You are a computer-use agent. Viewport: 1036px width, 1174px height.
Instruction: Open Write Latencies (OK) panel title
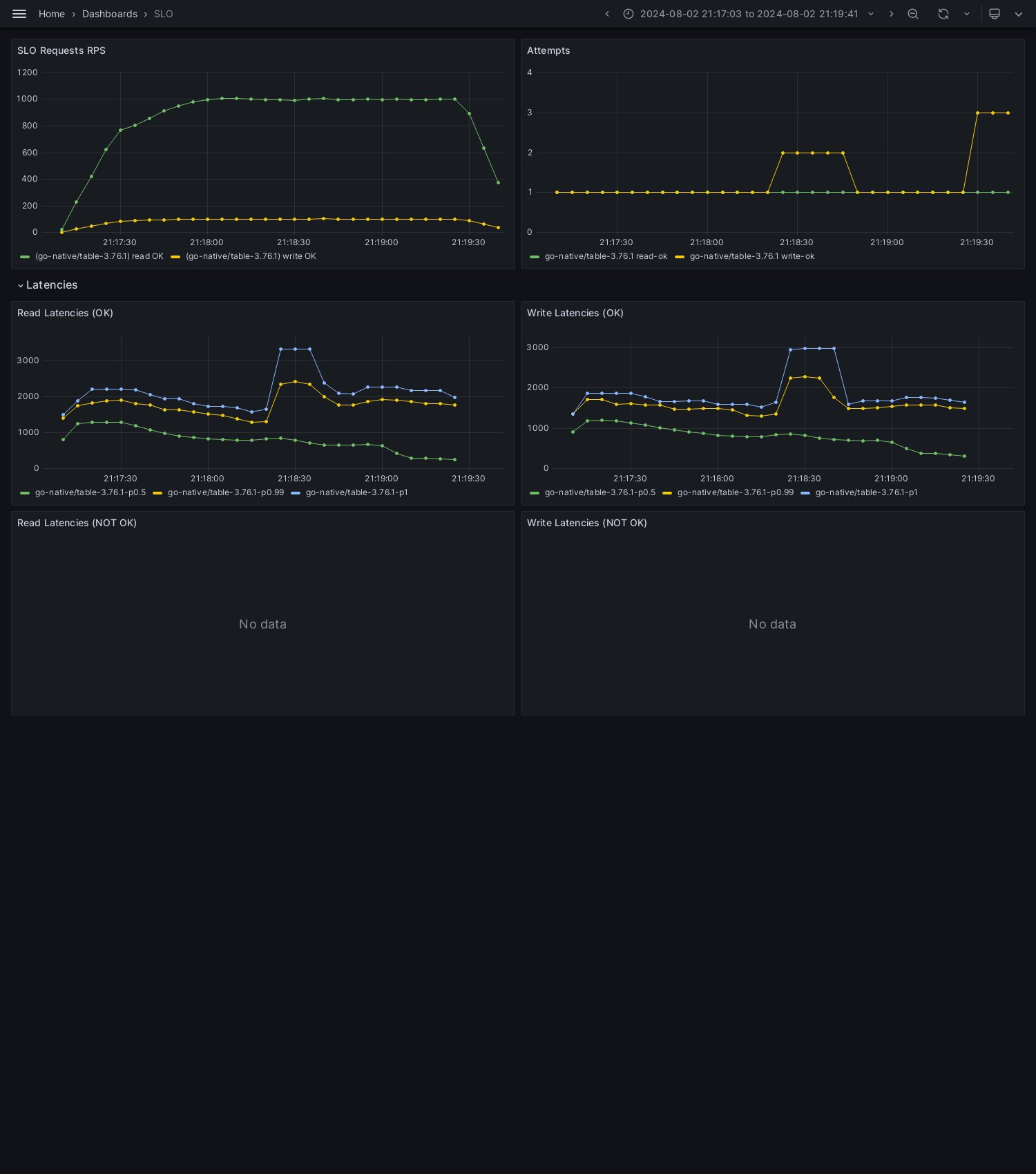[x=575, y=313]
